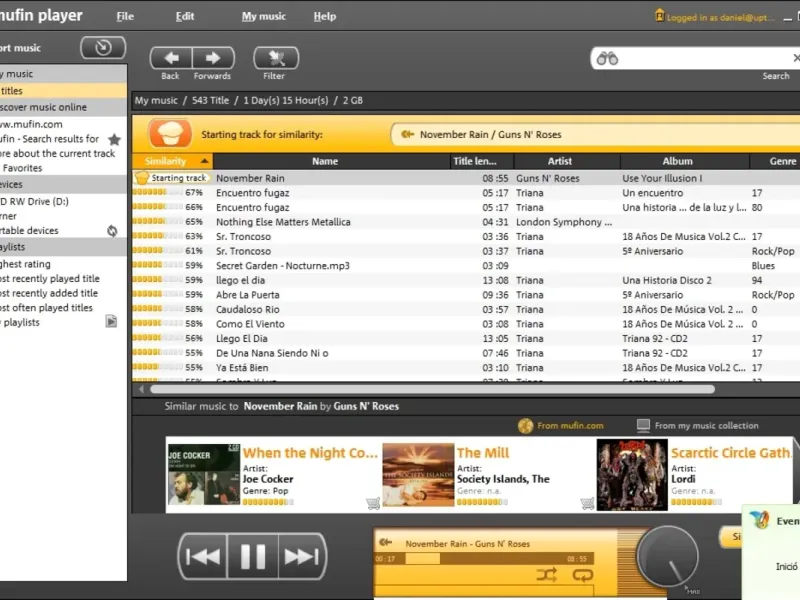Open Most recently played title playlist

coord(49,279)
